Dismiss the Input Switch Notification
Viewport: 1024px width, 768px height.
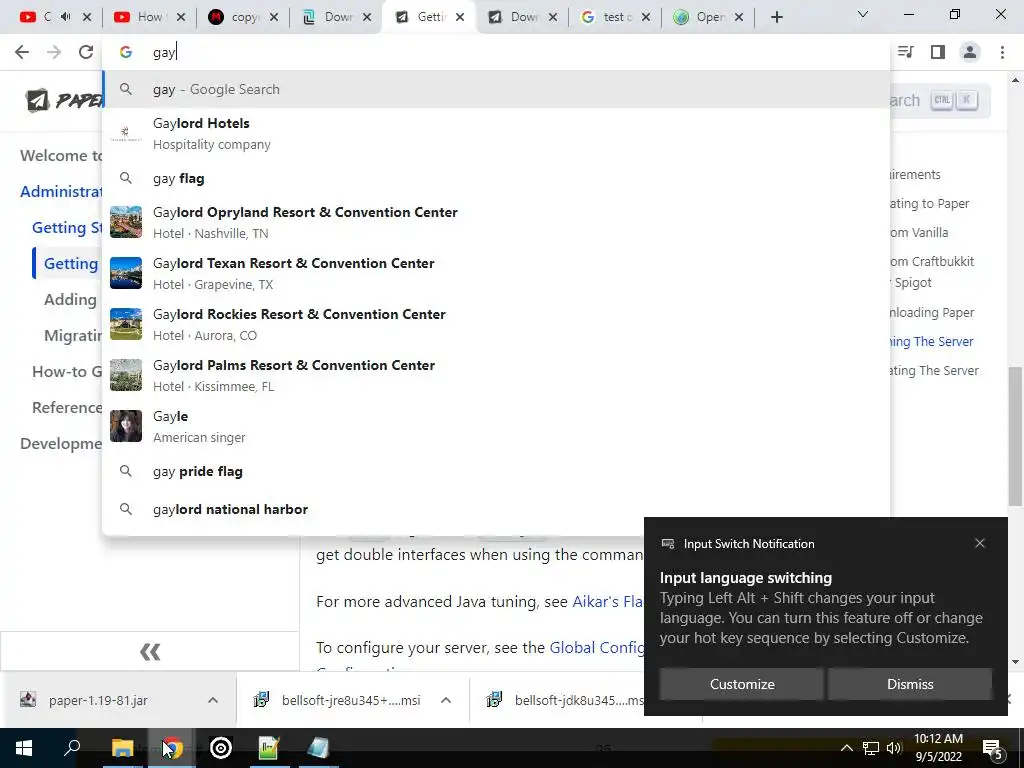pyautogui.click(x=910, y=684)
